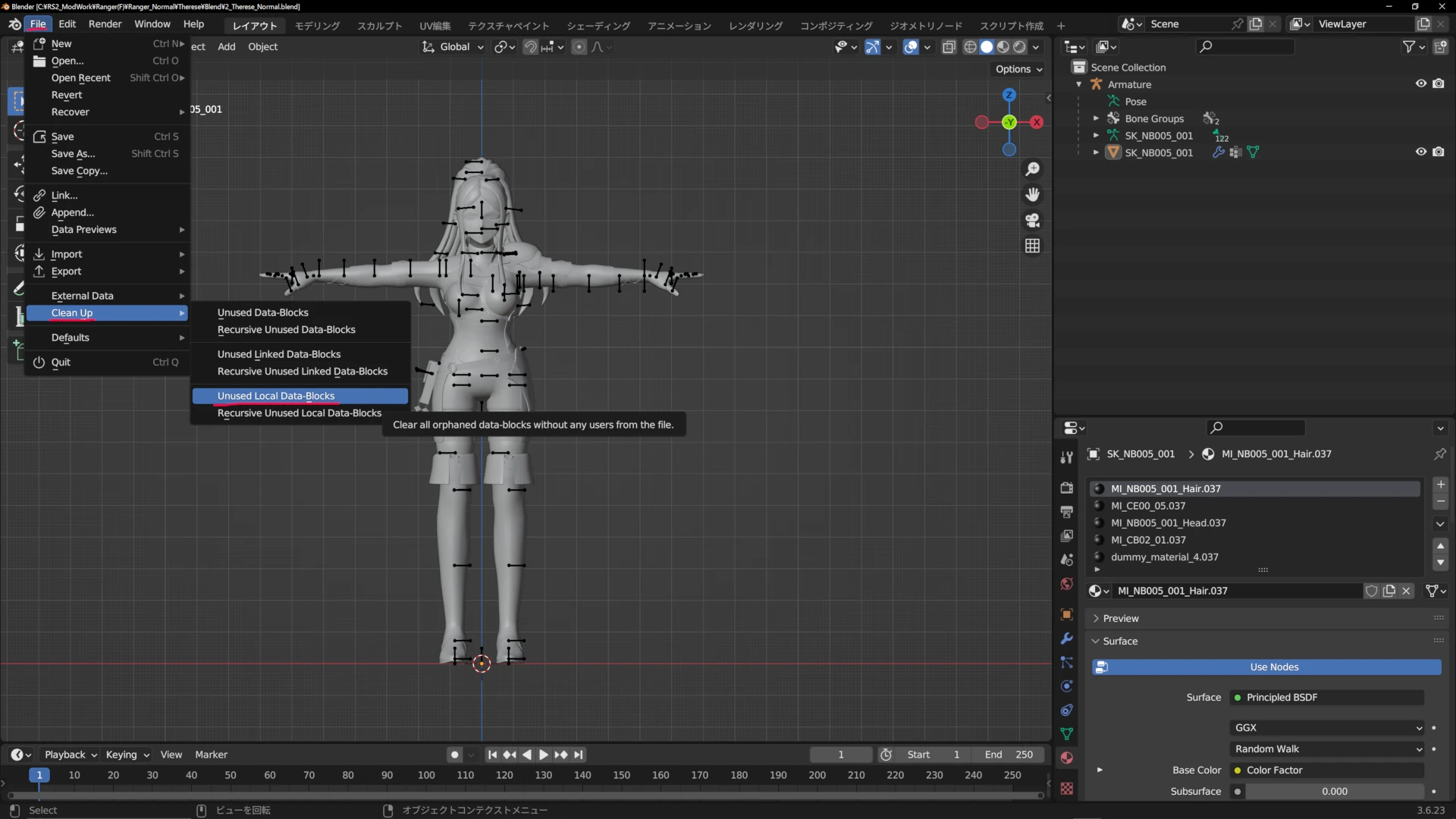Open Random Walk subsurface method dropdown

(x=1327, y=749)
